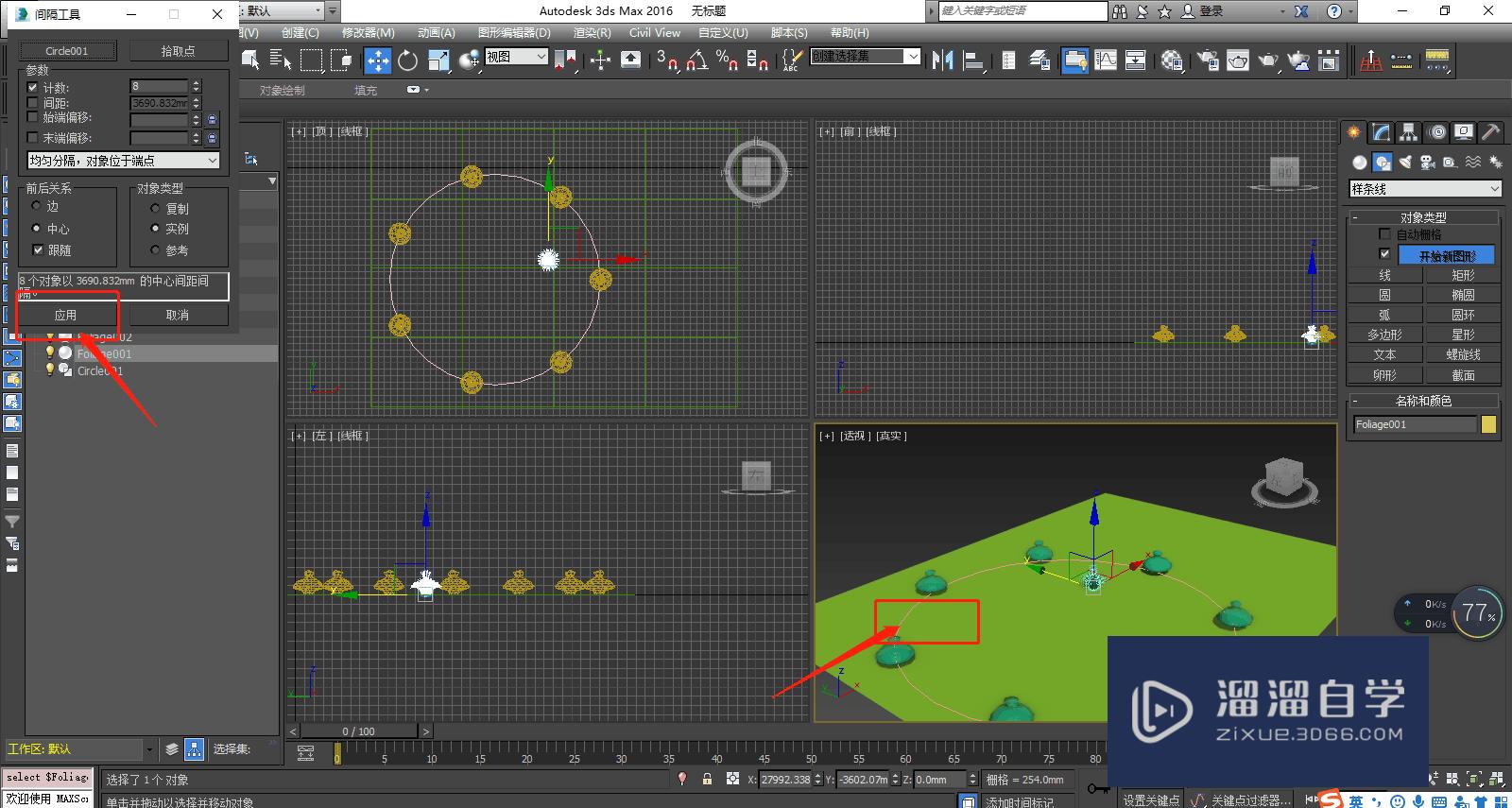Select the 边 edge radio button

pos(37,206)
